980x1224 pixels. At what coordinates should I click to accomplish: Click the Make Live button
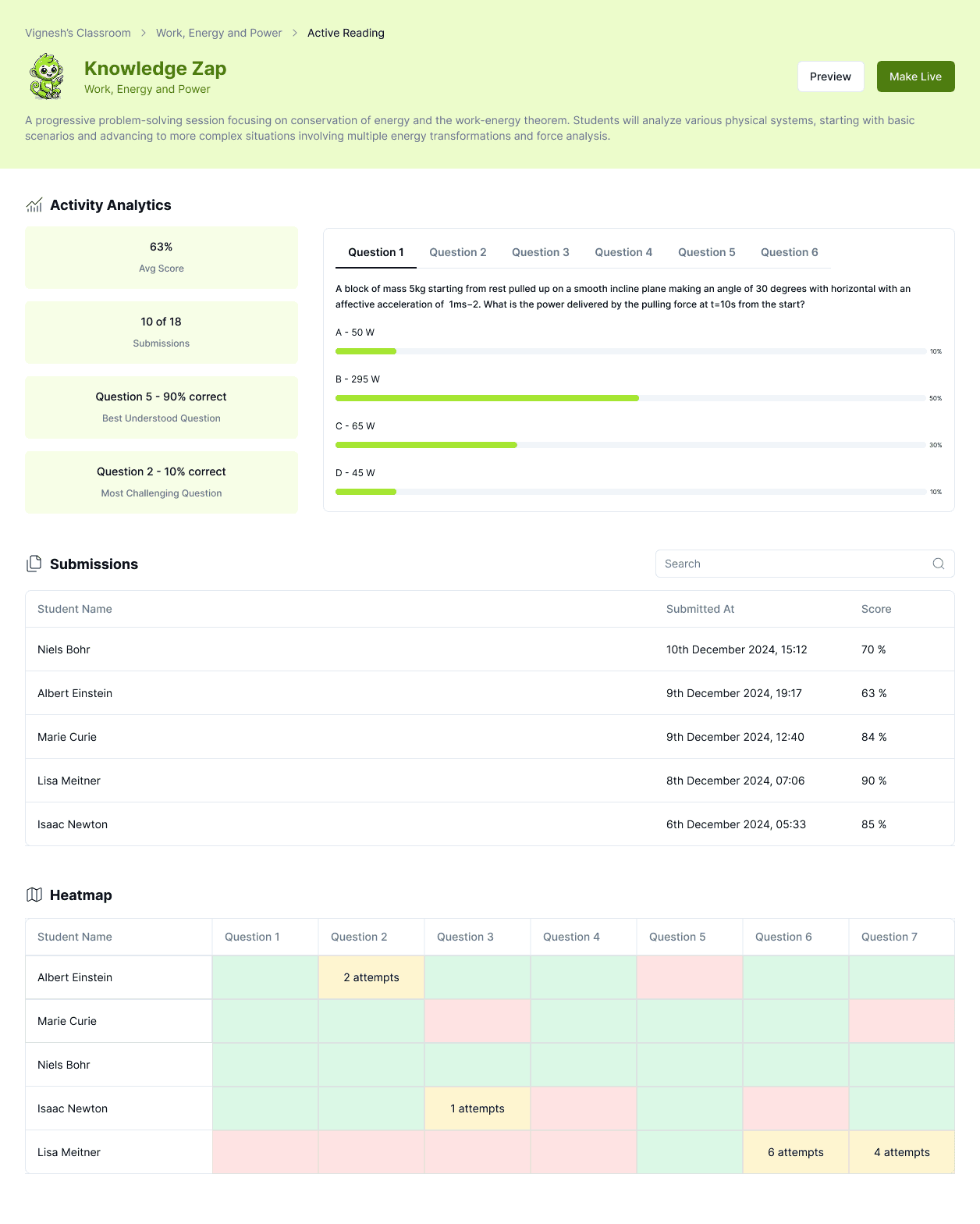point(915,76)
